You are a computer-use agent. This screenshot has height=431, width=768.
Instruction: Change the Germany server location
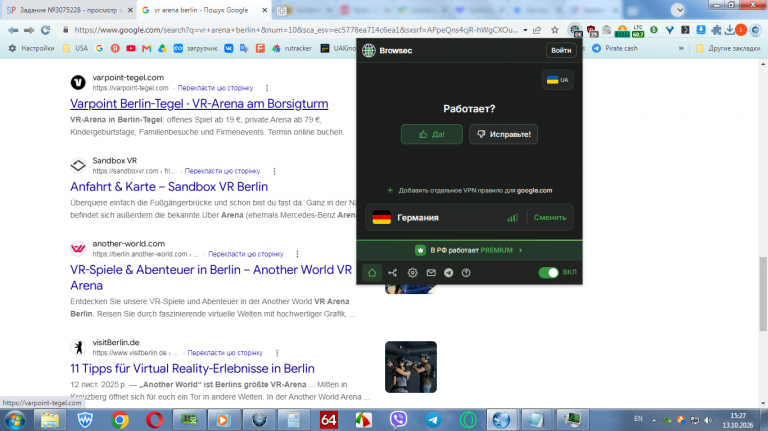point(550,217)
